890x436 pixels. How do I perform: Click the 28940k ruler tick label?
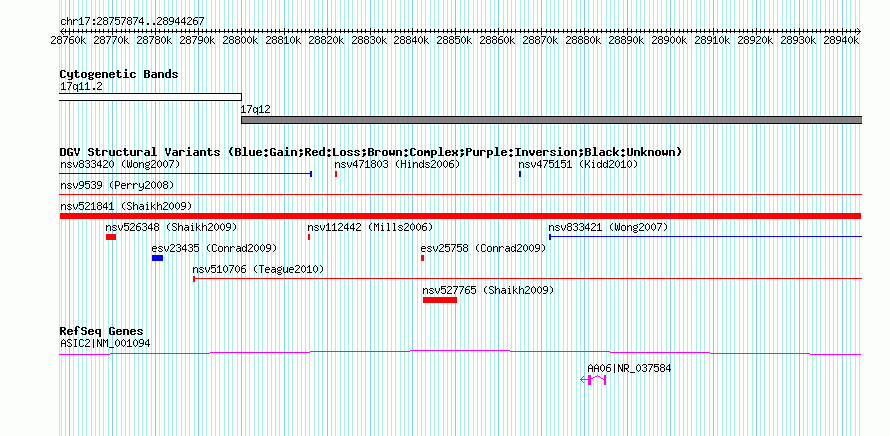(x=841, y=40)
